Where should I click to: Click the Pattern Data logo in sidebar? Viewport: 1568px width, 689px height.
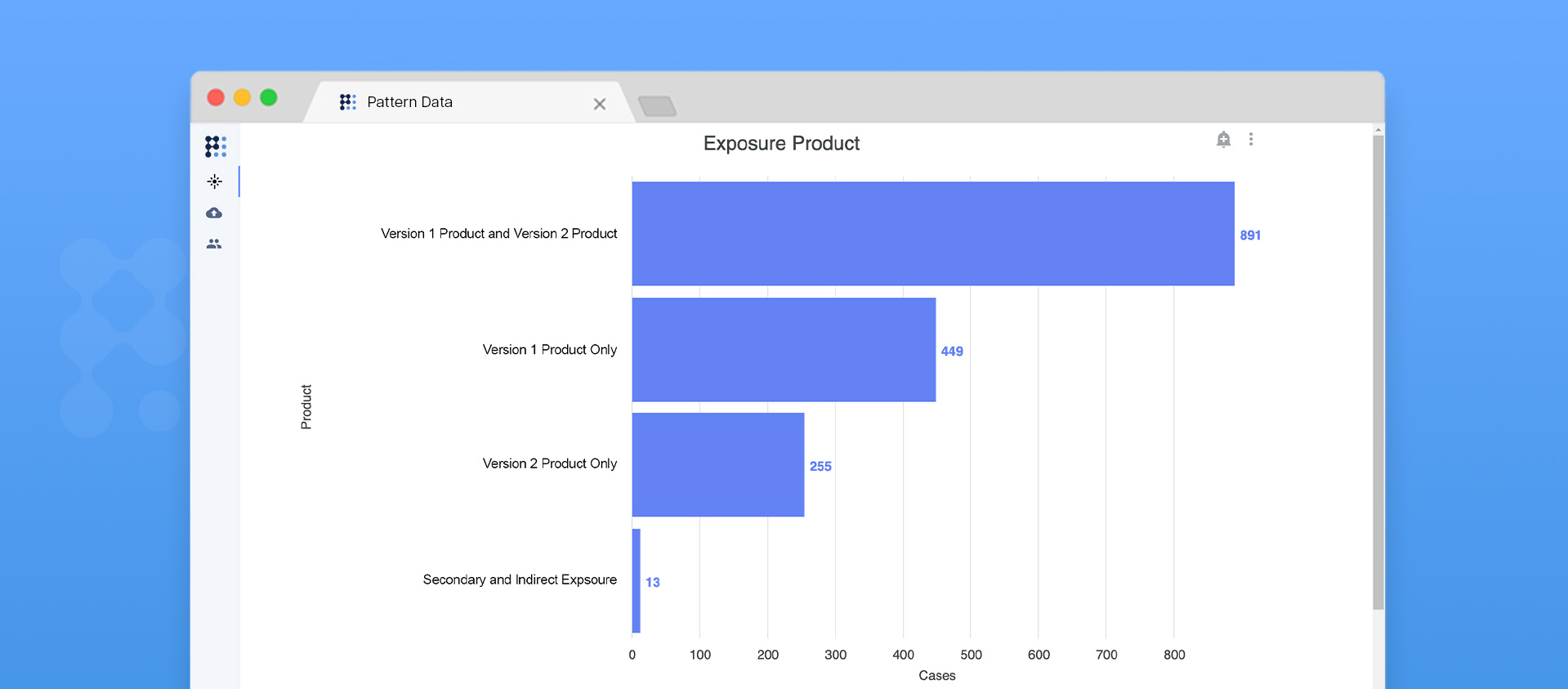[216, 146]
